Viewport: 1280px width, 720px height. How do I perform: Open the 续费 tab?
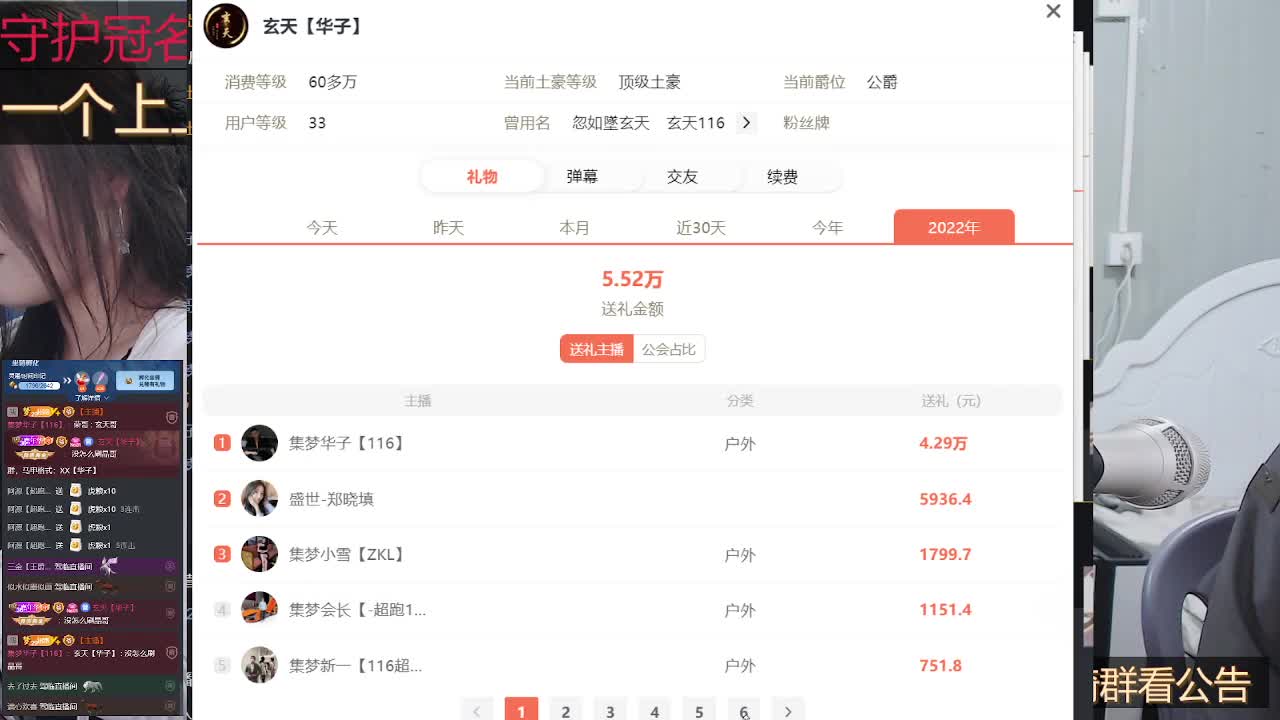pyautogui.click(x=782, y=177)
